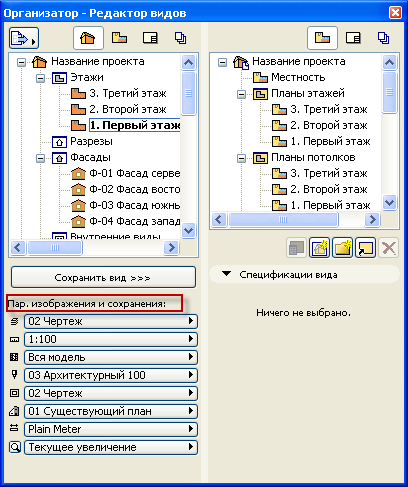Click the dimension icon beside Plain Meter

14,428
